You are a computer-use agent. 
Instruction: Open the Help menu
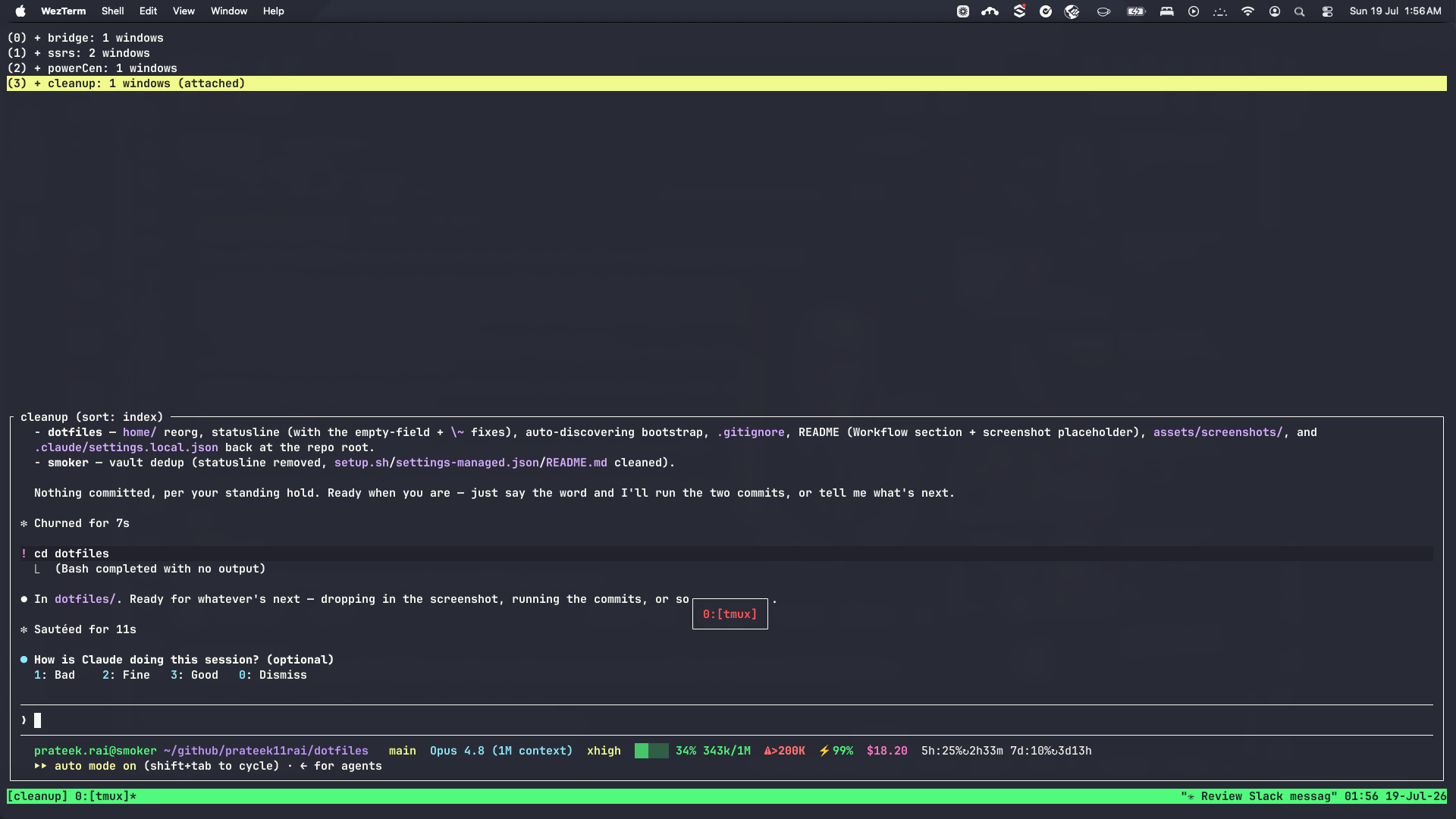tap(273, 11)
